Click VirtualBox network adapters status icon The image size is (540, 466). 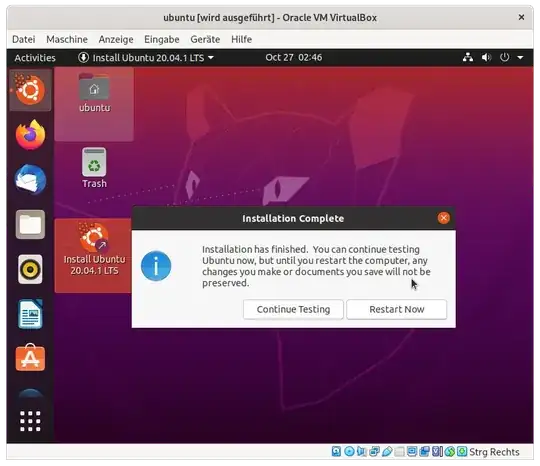coord(374,452)
